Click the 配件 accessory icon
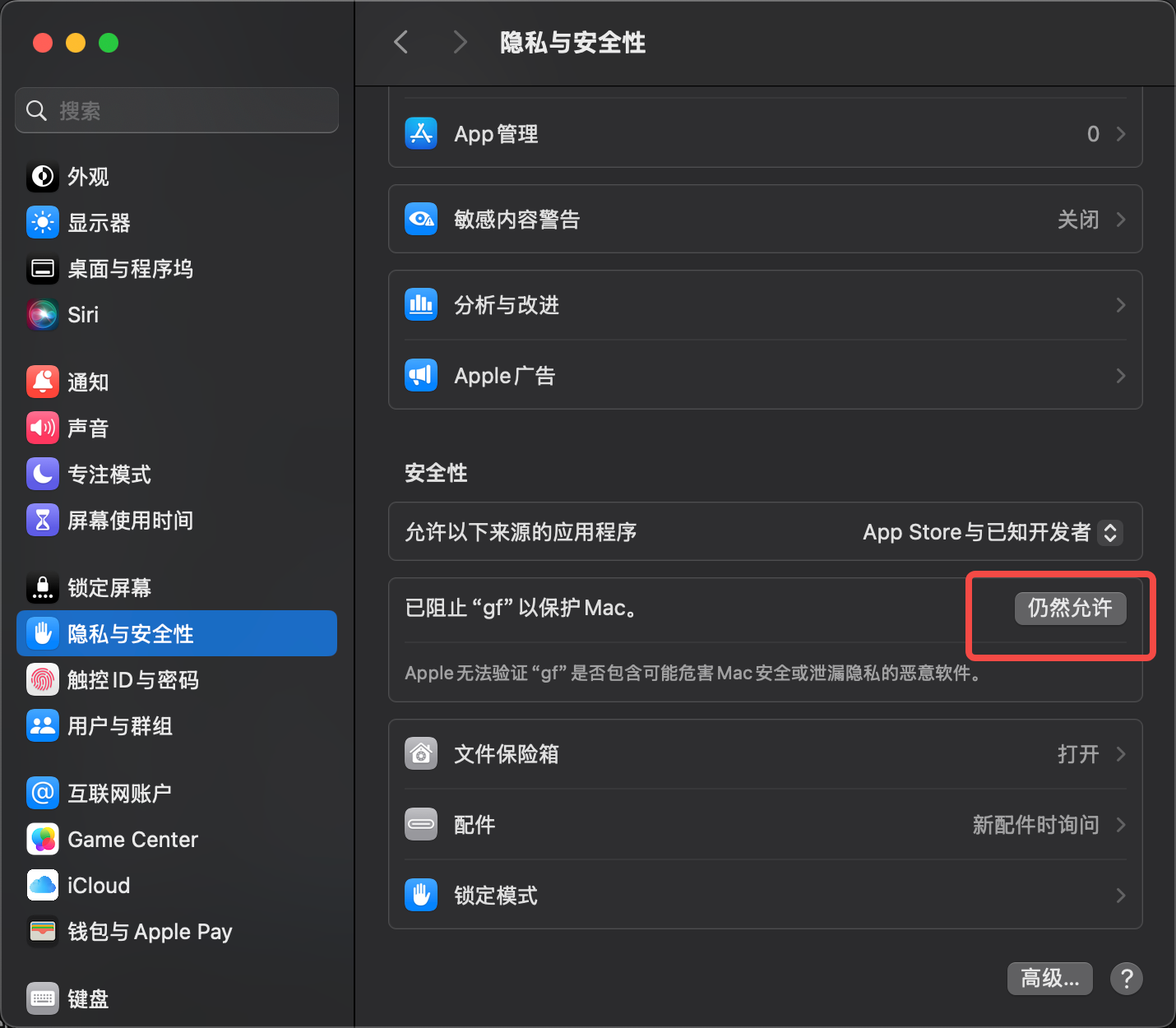The width and height of the screenshot is (1176, 1028). 421,824
